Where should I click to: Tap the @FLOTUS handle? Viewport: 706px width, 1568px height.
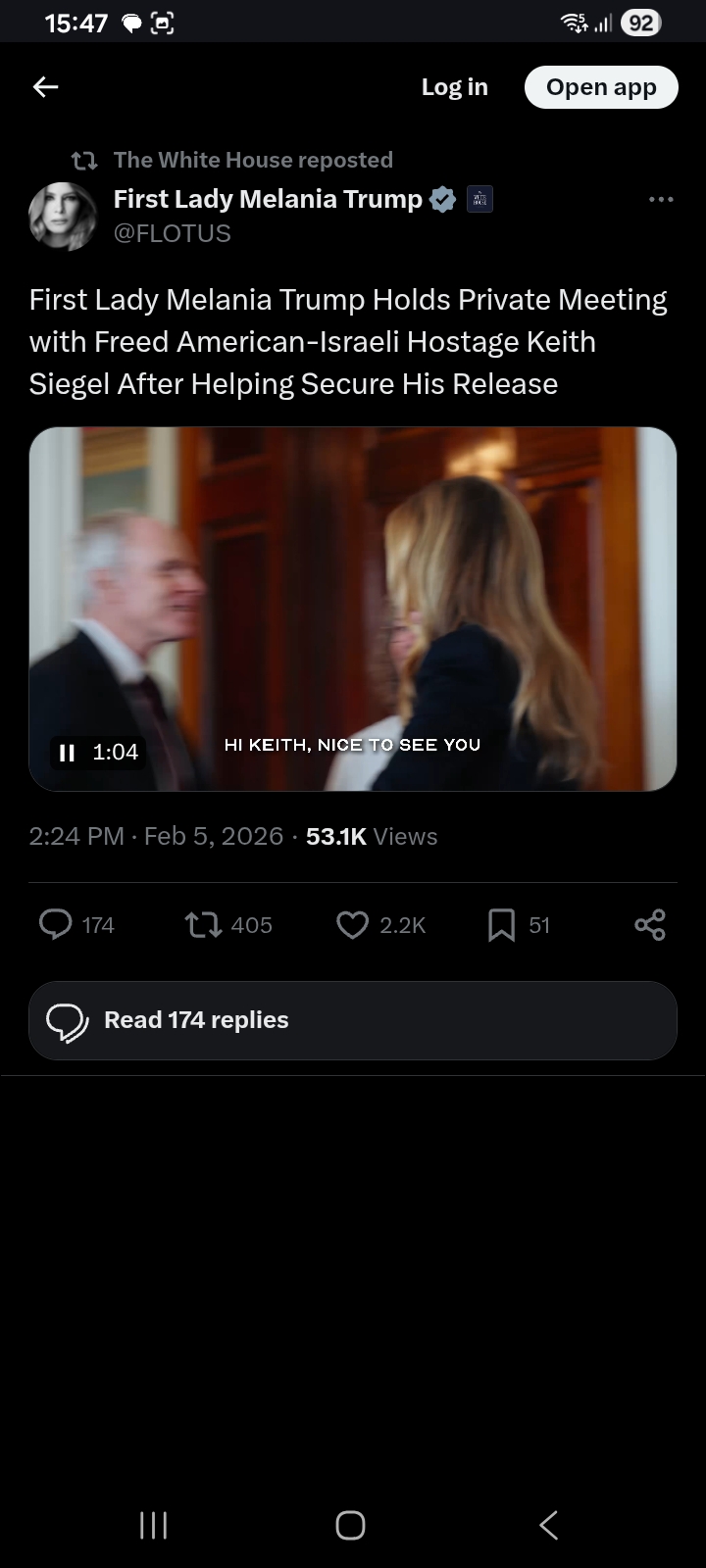173,233
